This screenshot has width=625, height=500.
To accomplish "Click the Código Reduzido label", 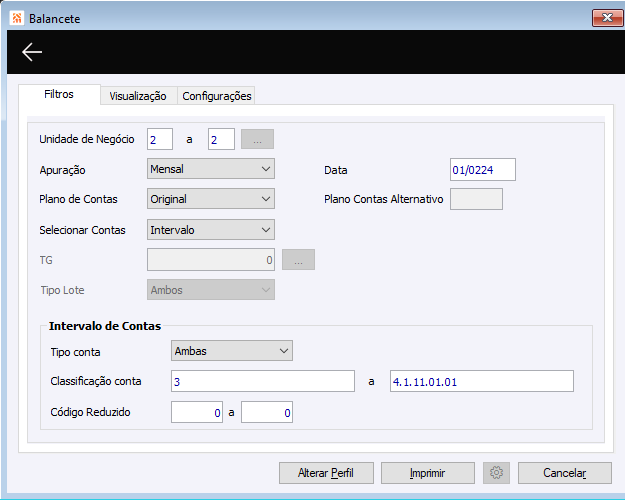I will pos(90,412).
